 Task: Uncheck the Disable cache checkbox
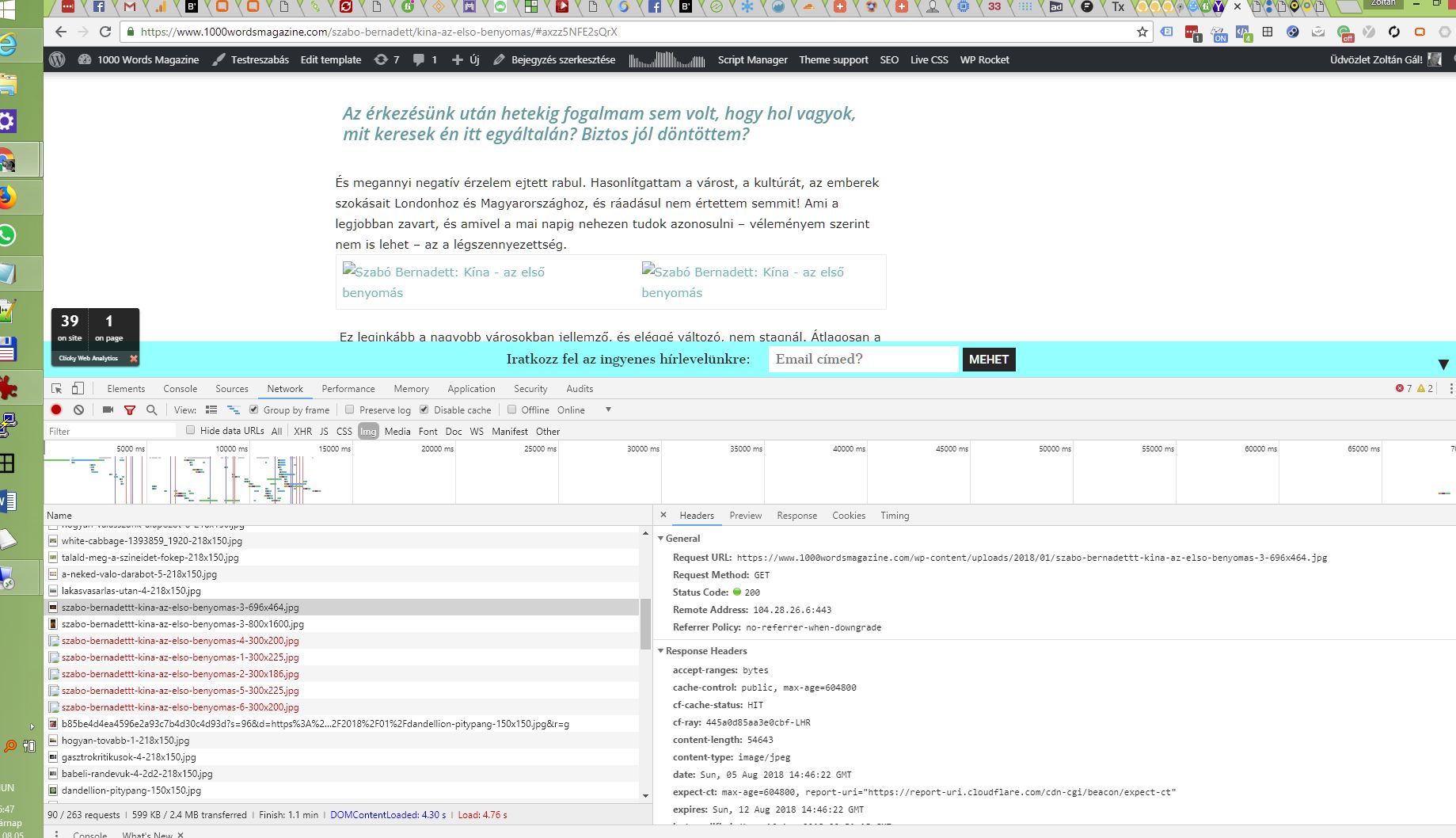[x=424, y=409]
